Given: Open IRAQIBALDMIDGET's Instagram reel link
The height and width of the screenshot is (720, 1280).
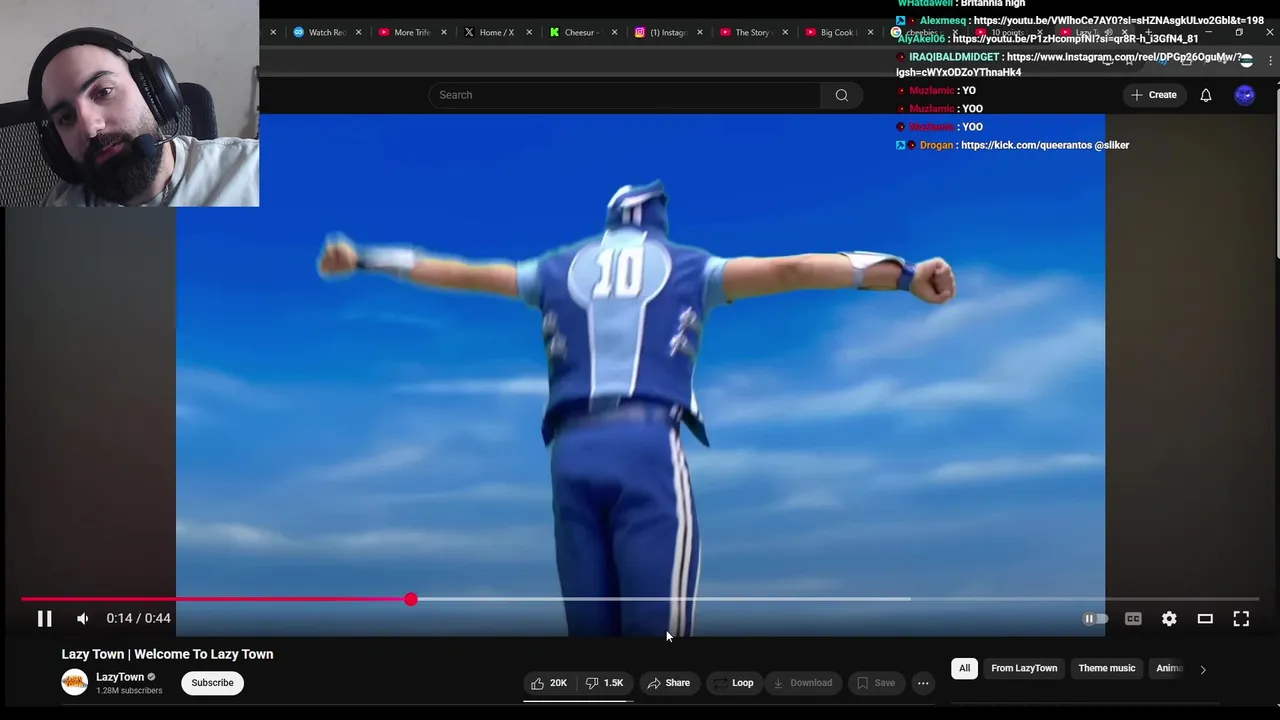Looking at the screenshot, I should click(x=1070, y=65).
